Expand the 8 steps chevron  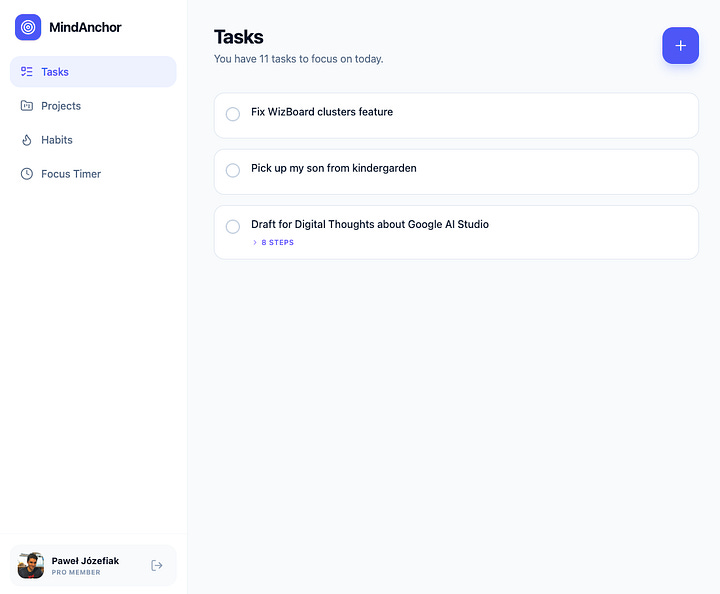pyautogui.click(x=255, y=243)
